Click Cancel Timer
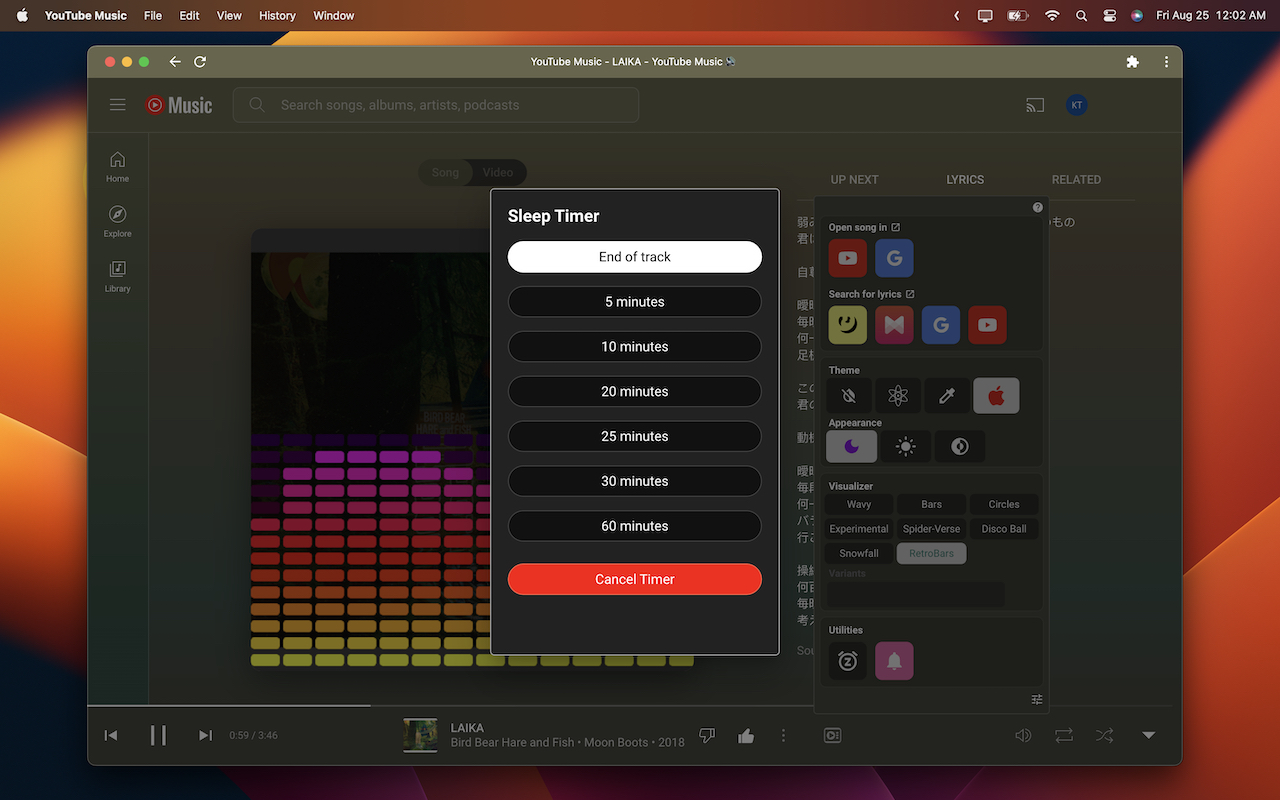1280x800 pixels. pos(635,579)
